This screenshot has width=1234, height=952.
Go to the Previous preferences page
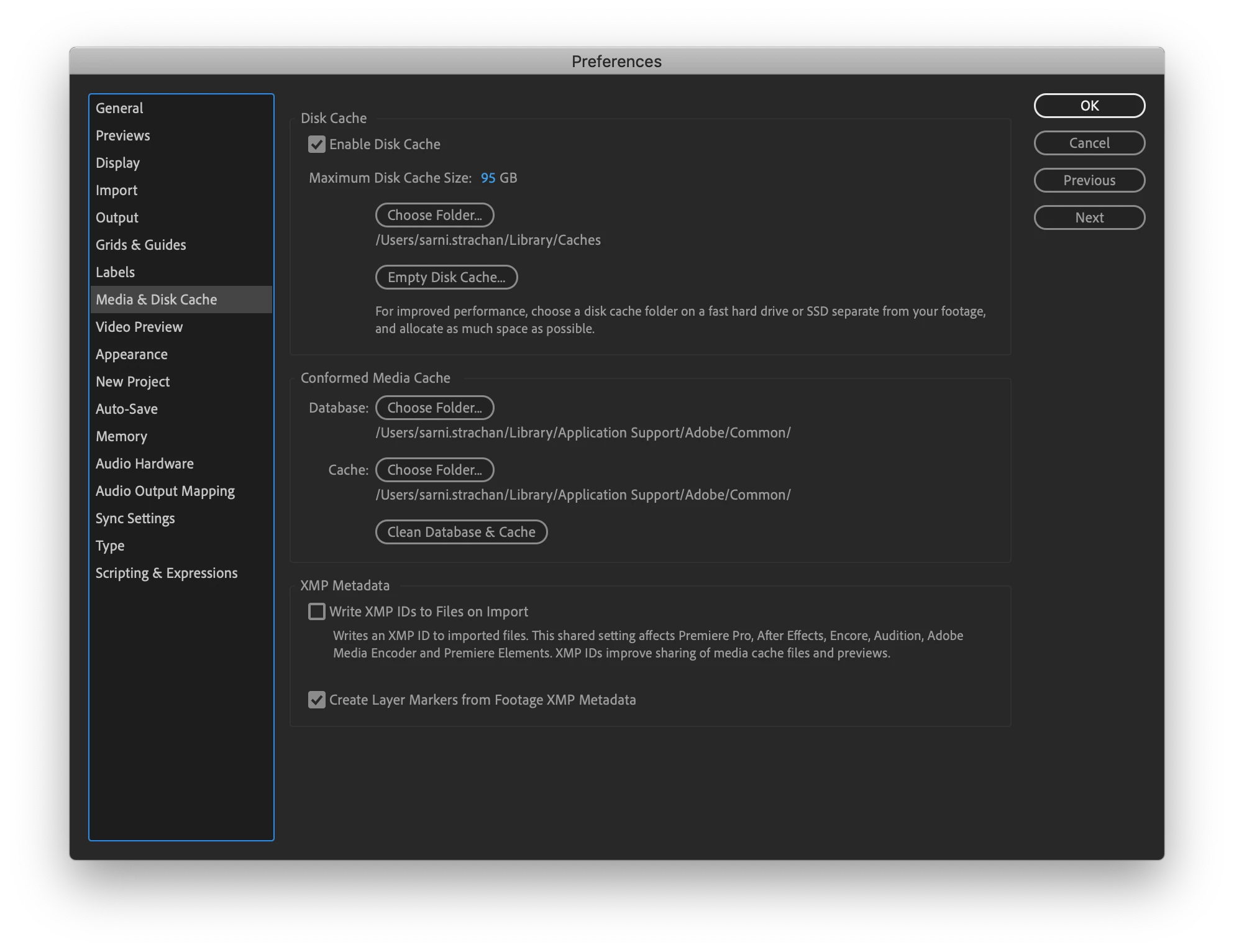coord(1089,180)
